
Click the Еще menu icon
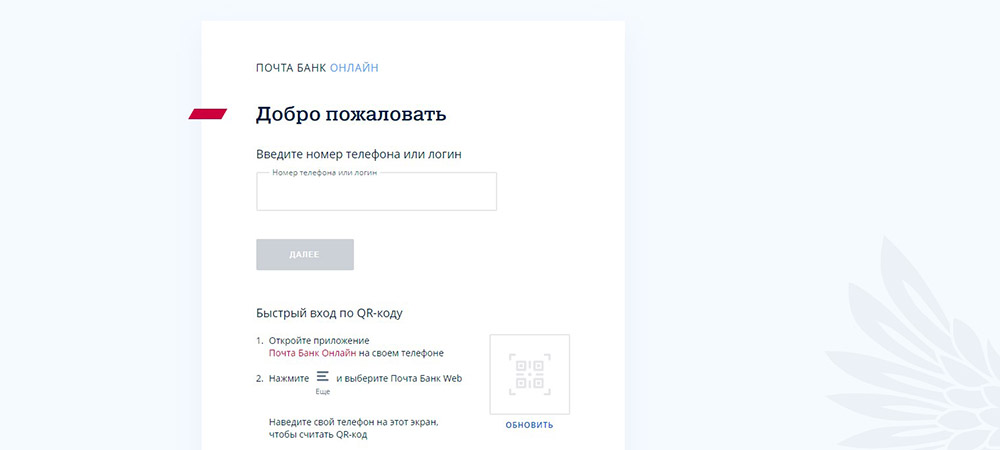point(323,377)
